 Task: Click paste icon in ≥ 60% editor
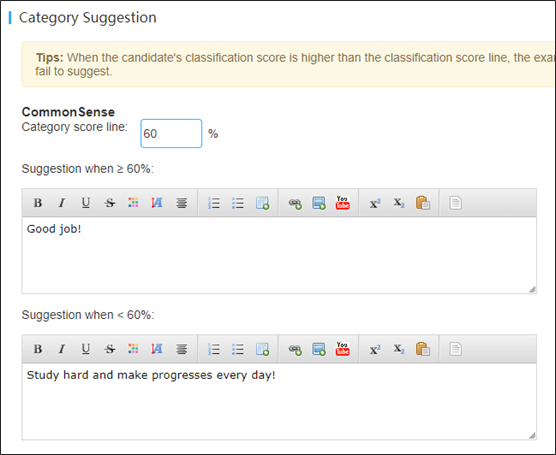pyautogui.click(x=423, y=203)
